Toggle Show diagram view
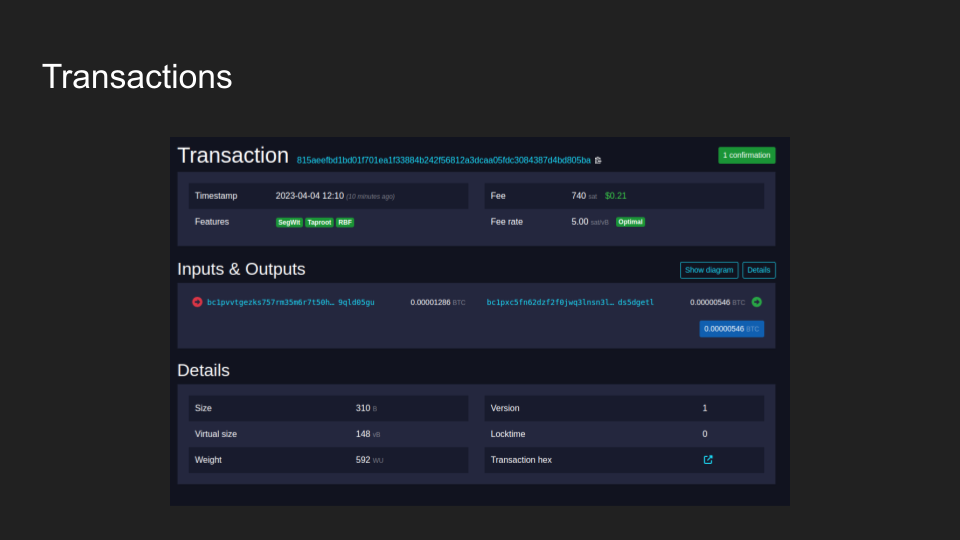Viewport: 960px width, 540px height. pyautogui.click(x=709, y=270)
